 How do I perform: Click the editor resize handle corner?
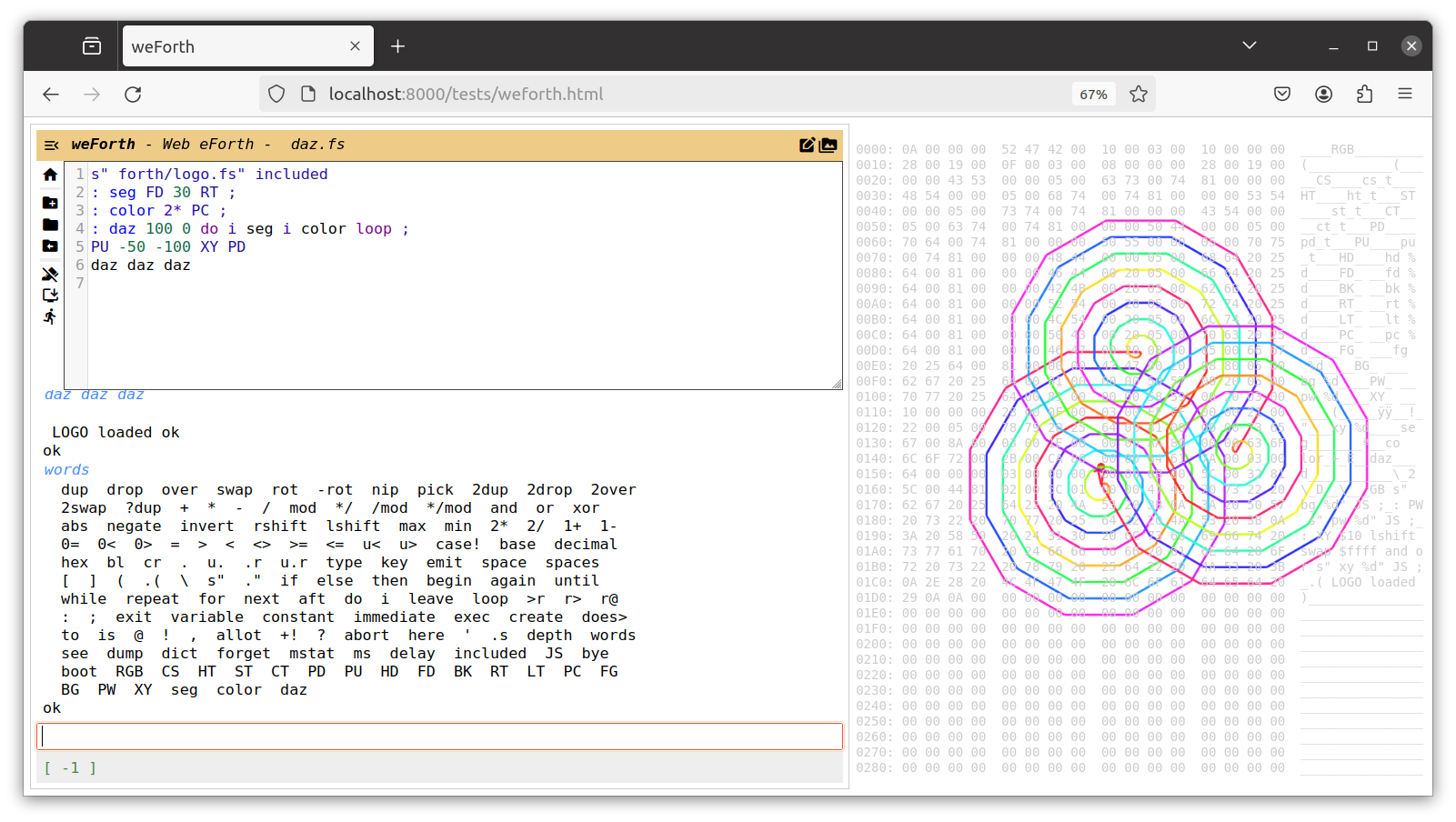pos(837,385)
